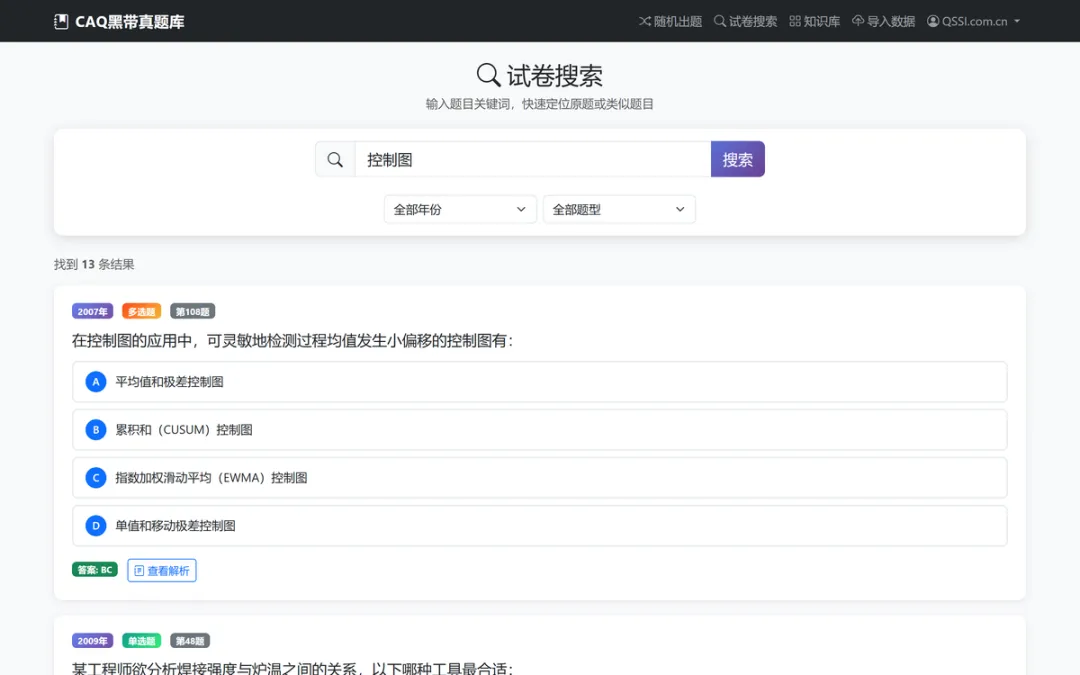Pick option D 单值和移动极差控制图
Screen dimensions: 1080x675
coord(539,526)
